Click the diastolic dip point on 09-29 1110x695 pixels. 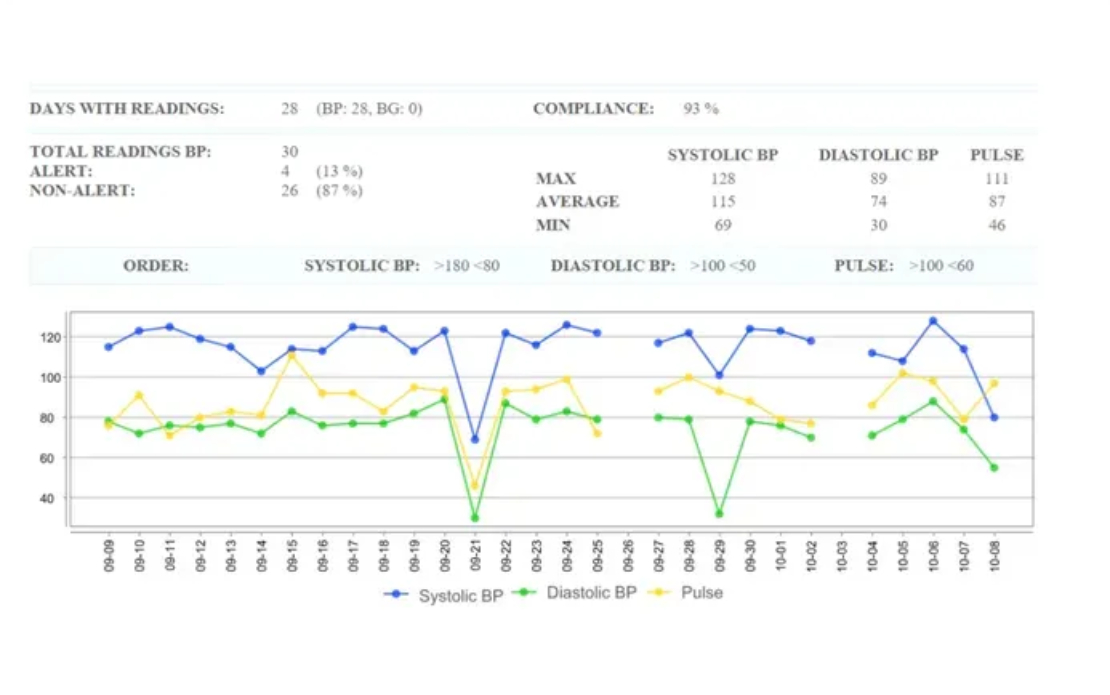click(721, 513)
